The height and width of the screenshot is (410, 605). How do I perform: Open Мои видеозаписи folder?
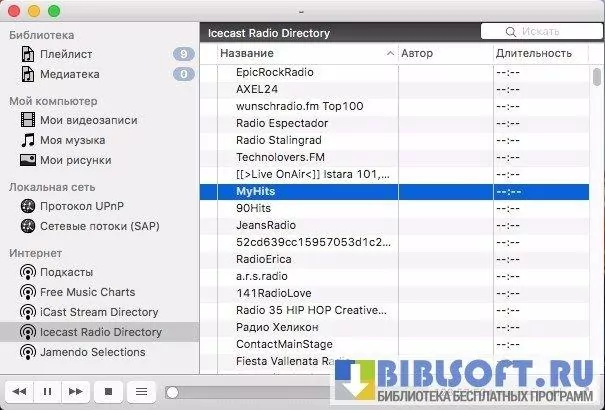(88, 120)
